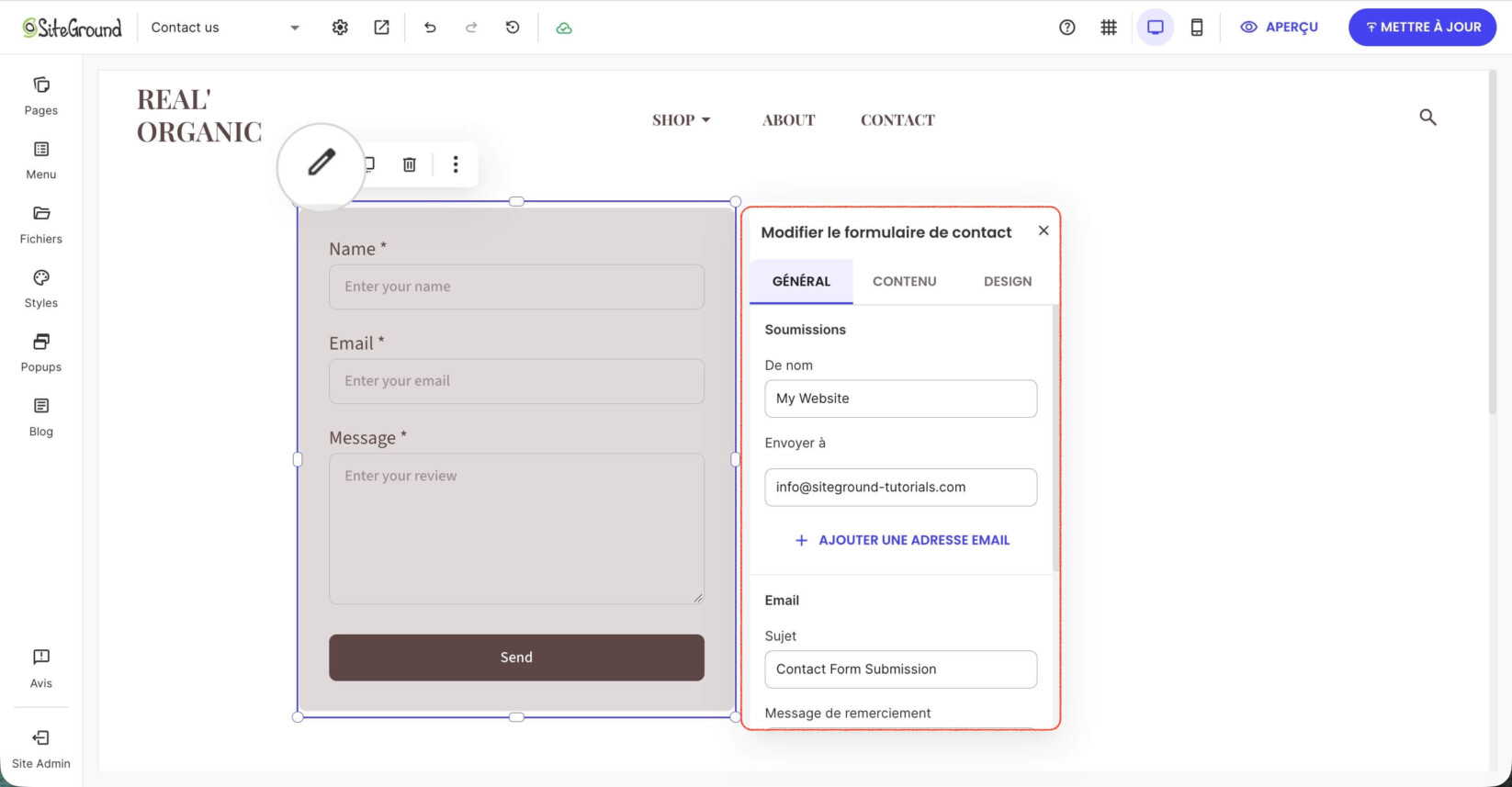Switch to mobile device view

1196,28
